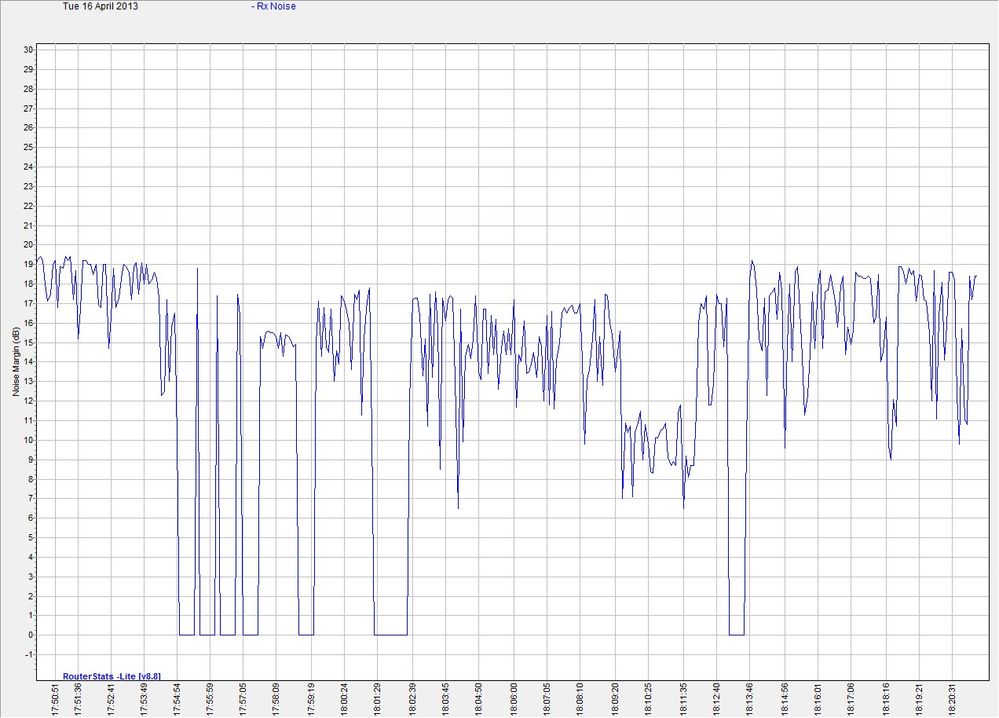Click the Rx Noise legend label

point(274,6)
